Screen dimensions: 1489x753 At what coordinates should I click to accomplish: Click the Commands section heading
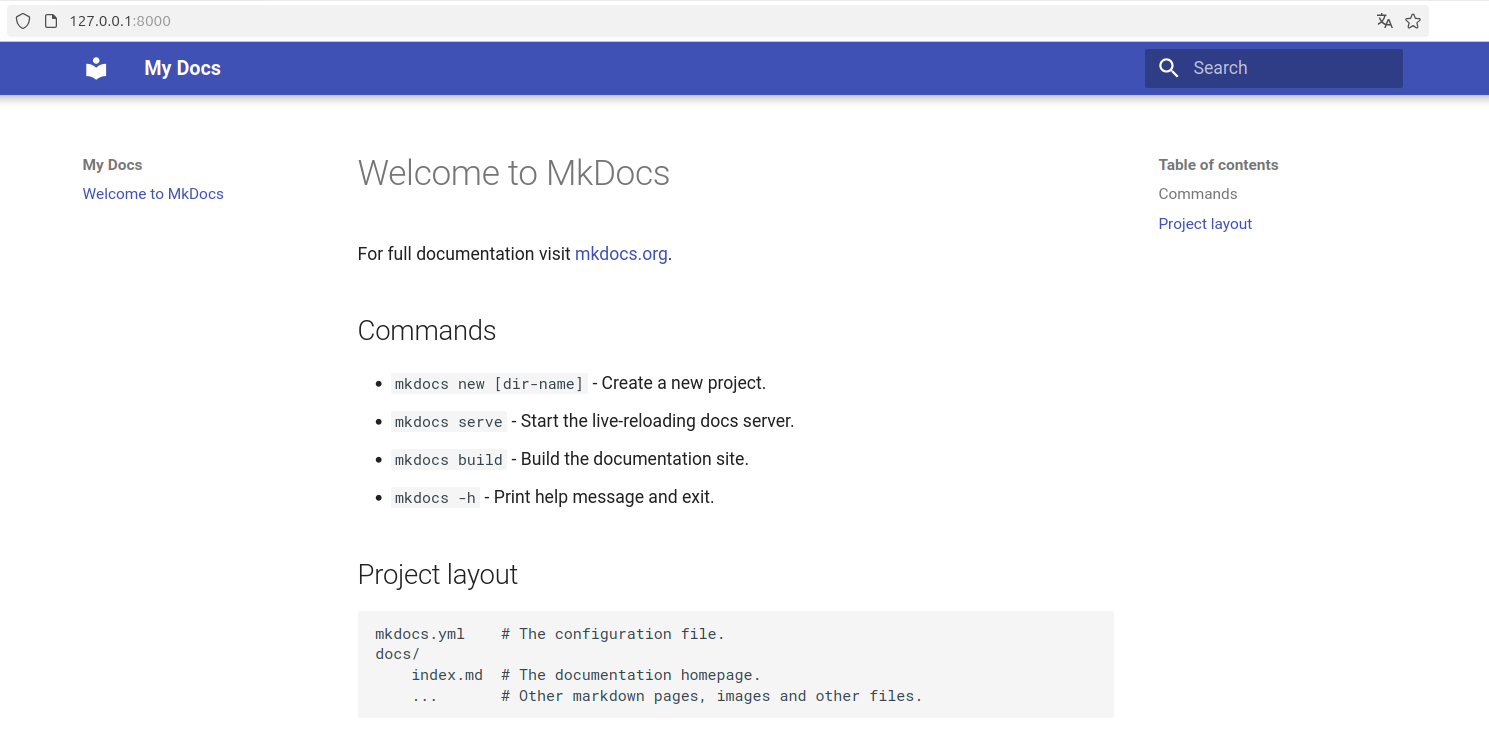(427, 331)
